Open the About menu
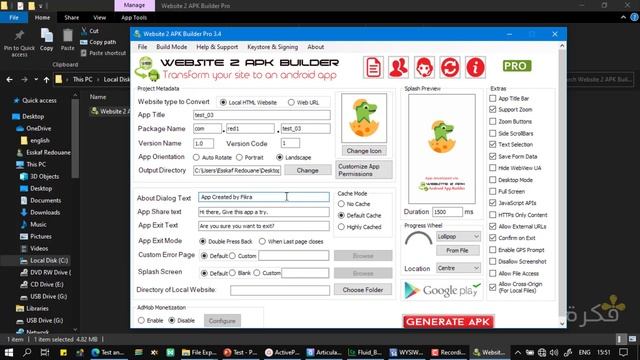The image size is (640, 360). click(x=316, y=47)
